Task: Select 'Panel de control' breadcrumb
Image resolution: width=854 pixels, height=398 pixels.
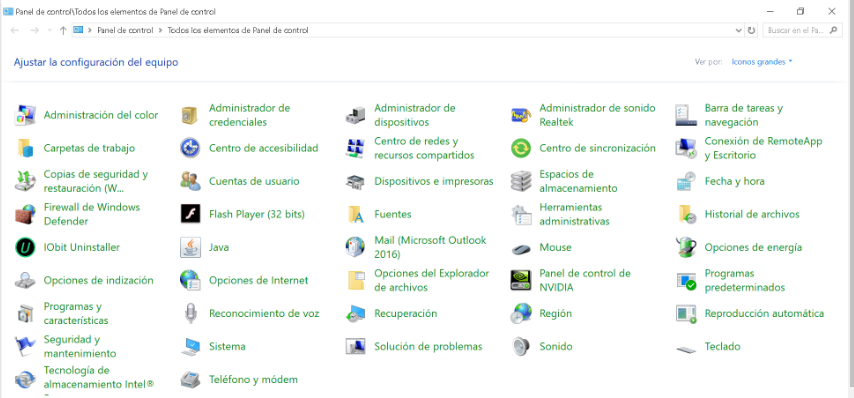Action: (x=125, y=30)
